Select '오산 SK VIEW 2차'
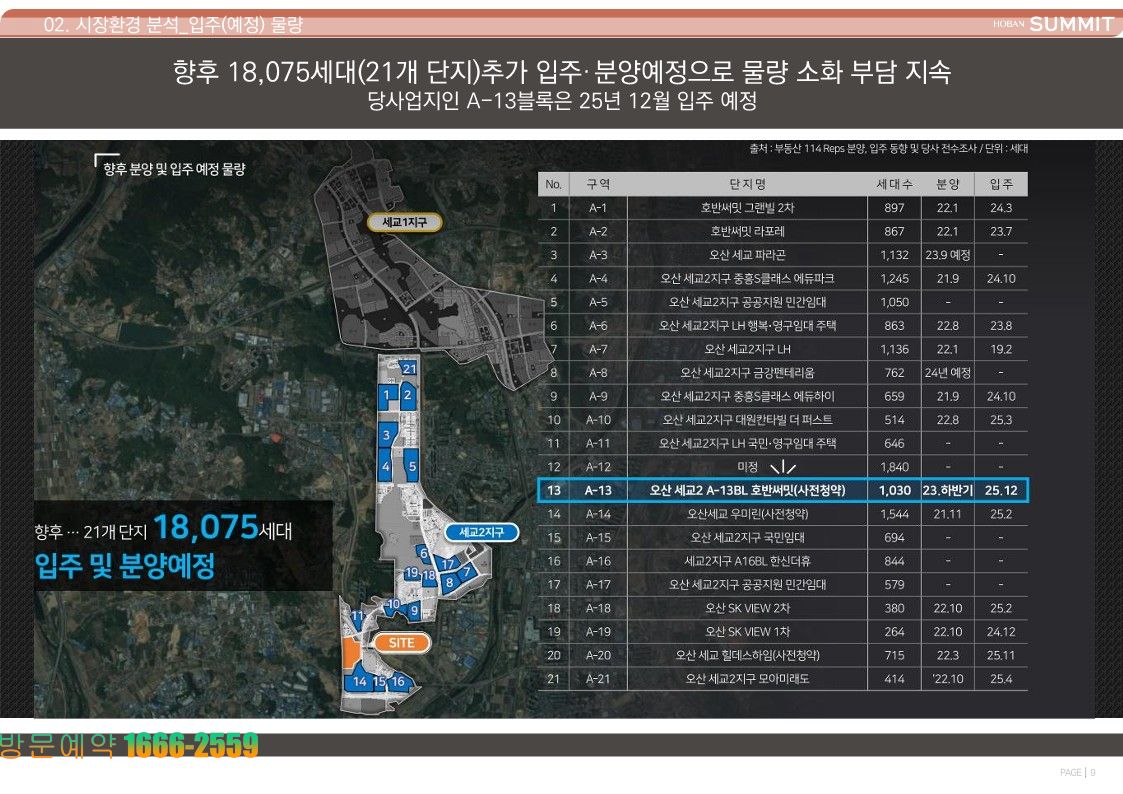 click(x=747, y=609)
